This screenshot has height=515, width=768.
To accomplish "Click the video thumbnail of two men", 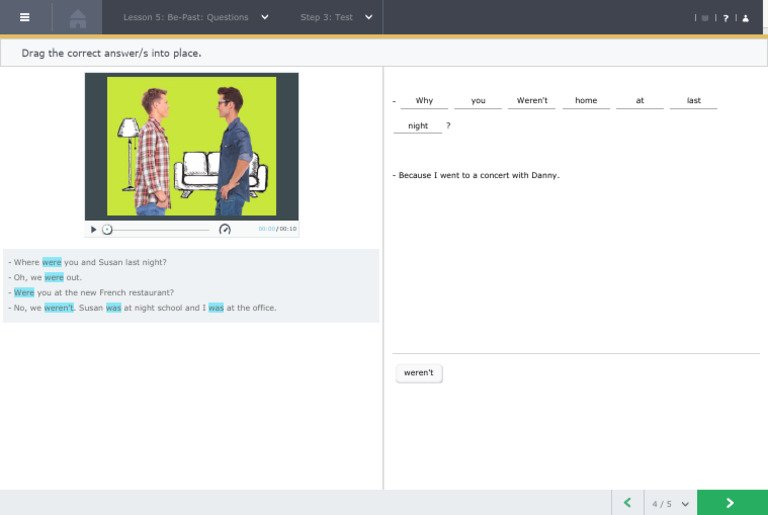I will 191,145.
